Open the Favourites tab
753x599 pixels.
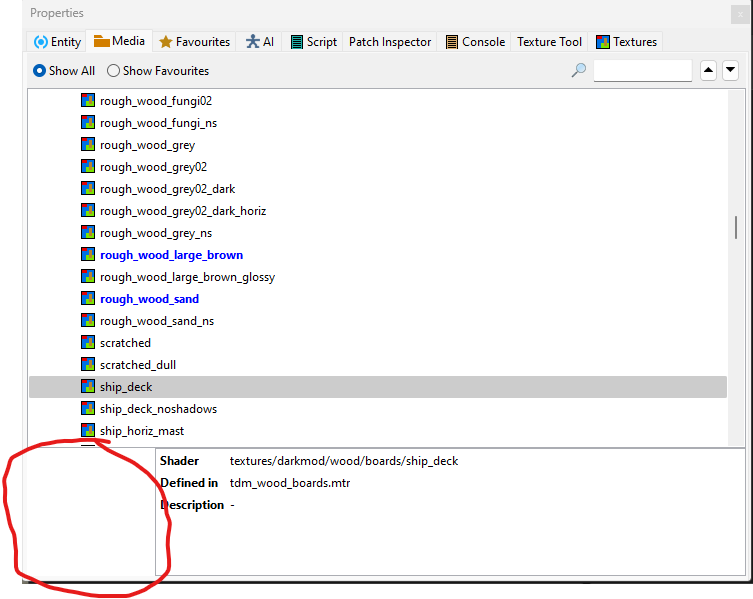tap(194, 42)
